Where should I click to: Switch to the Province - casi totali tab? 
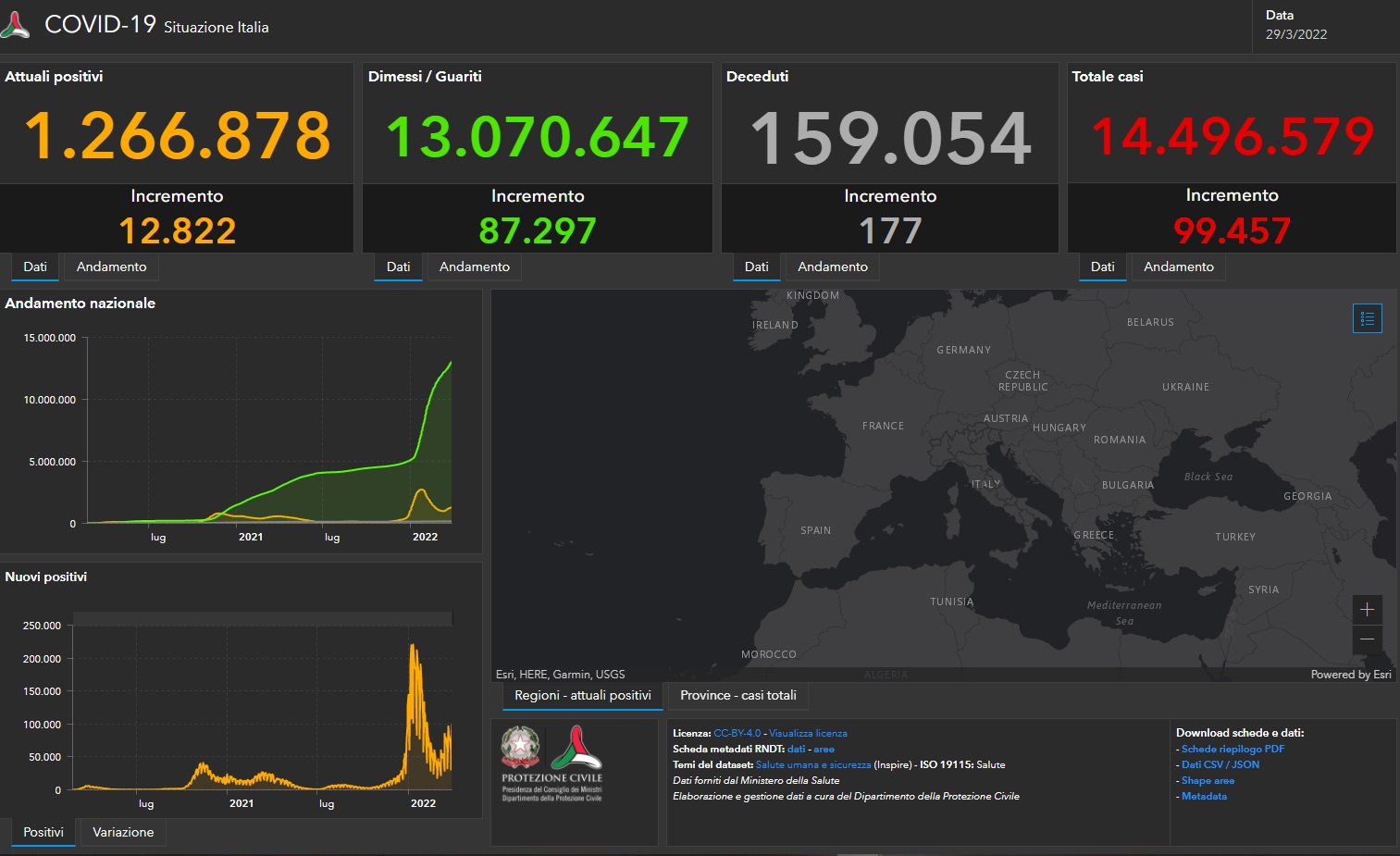coord(737,695)
